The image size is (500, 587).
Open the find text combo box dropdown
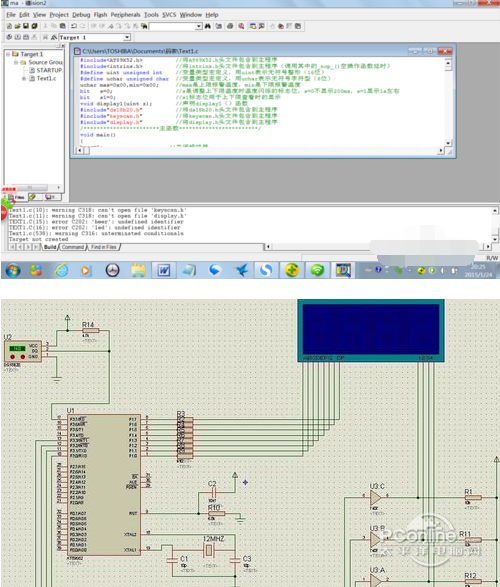coord(199,26)
